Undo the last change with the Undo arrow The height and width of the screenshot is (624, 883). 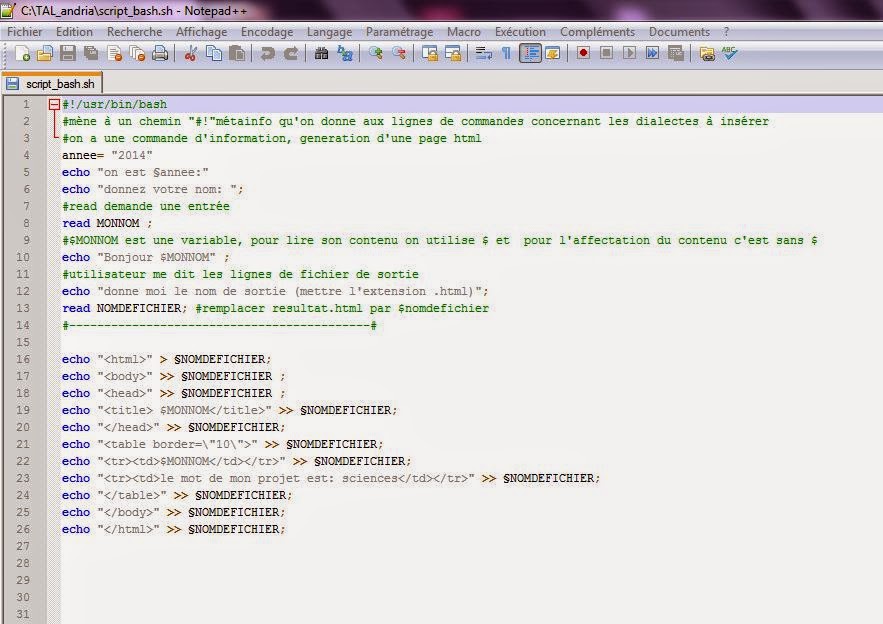(x=267, y=54)
